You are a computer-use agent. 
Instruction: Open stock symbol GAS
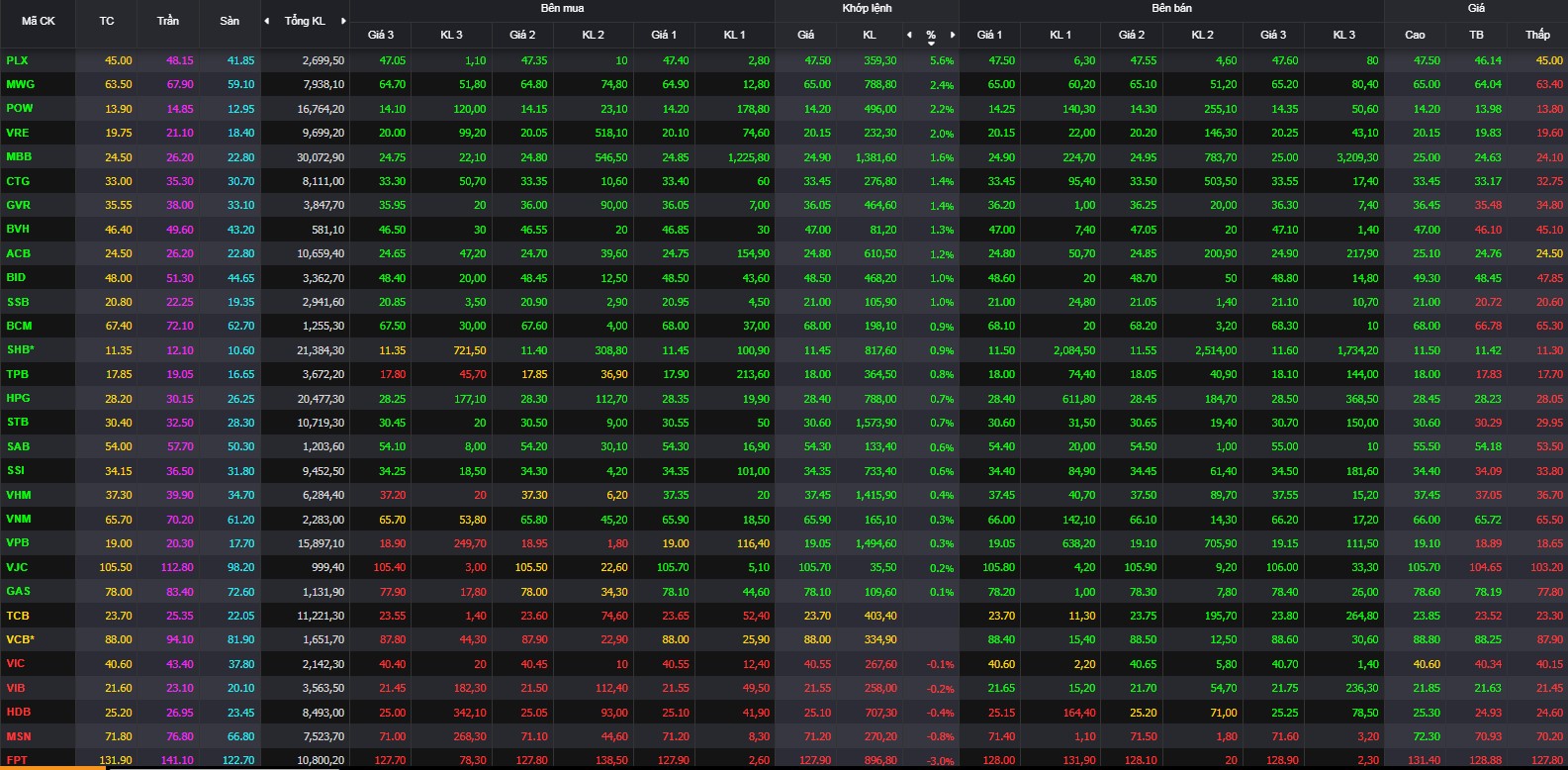(x=18, y=591)
